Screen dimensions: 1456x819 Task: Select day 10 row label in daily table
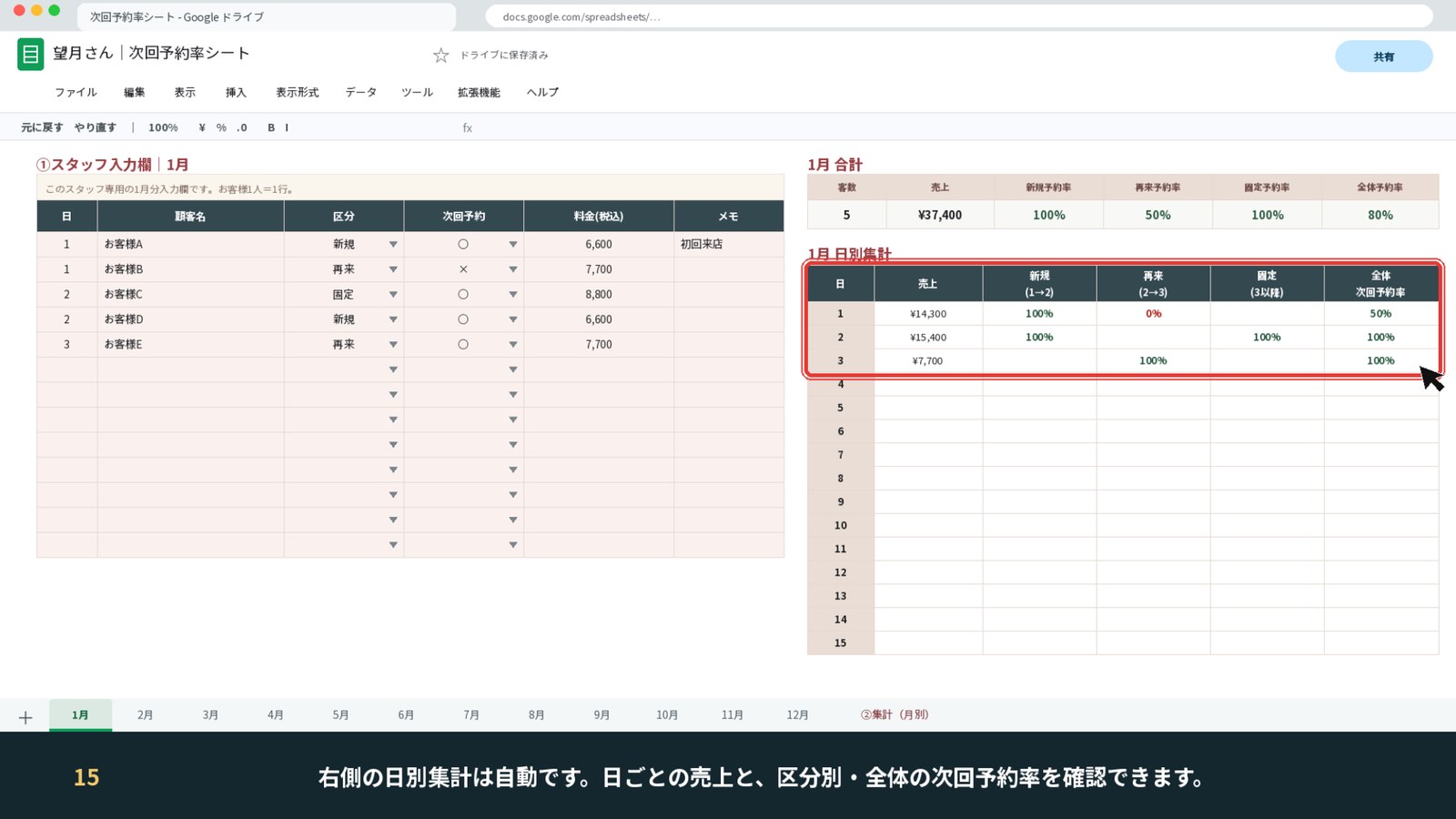click(841, 526)
